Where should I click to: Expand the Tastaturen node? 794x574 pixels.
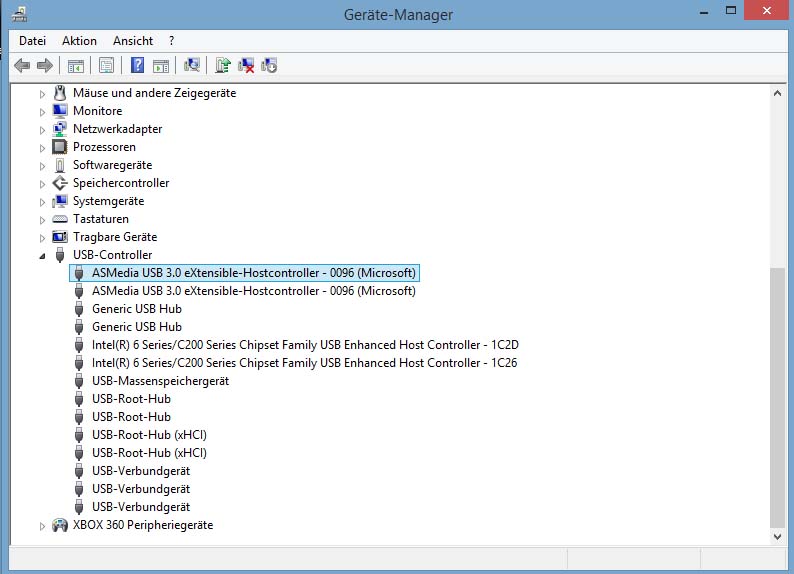tap(43, 220)
